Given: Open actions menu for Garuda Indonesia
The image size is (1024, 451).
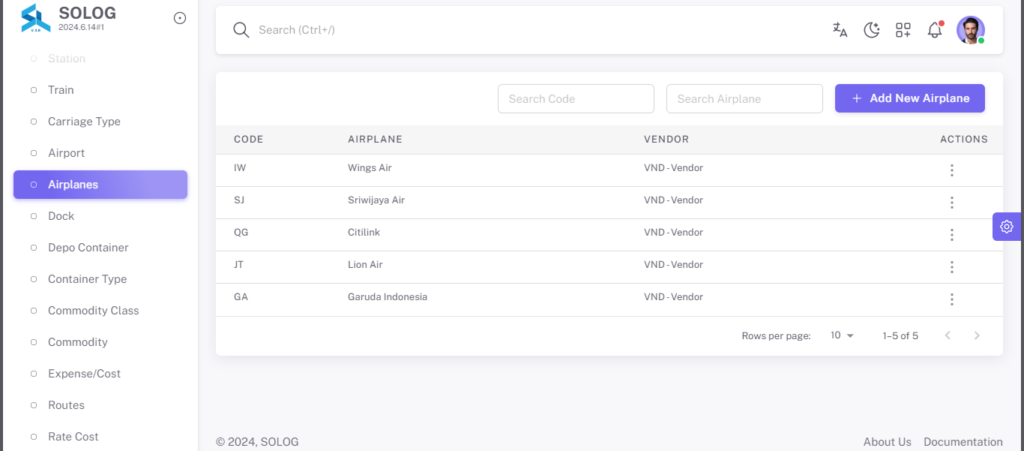Looking at the screenshot, I should coord(952,300).
